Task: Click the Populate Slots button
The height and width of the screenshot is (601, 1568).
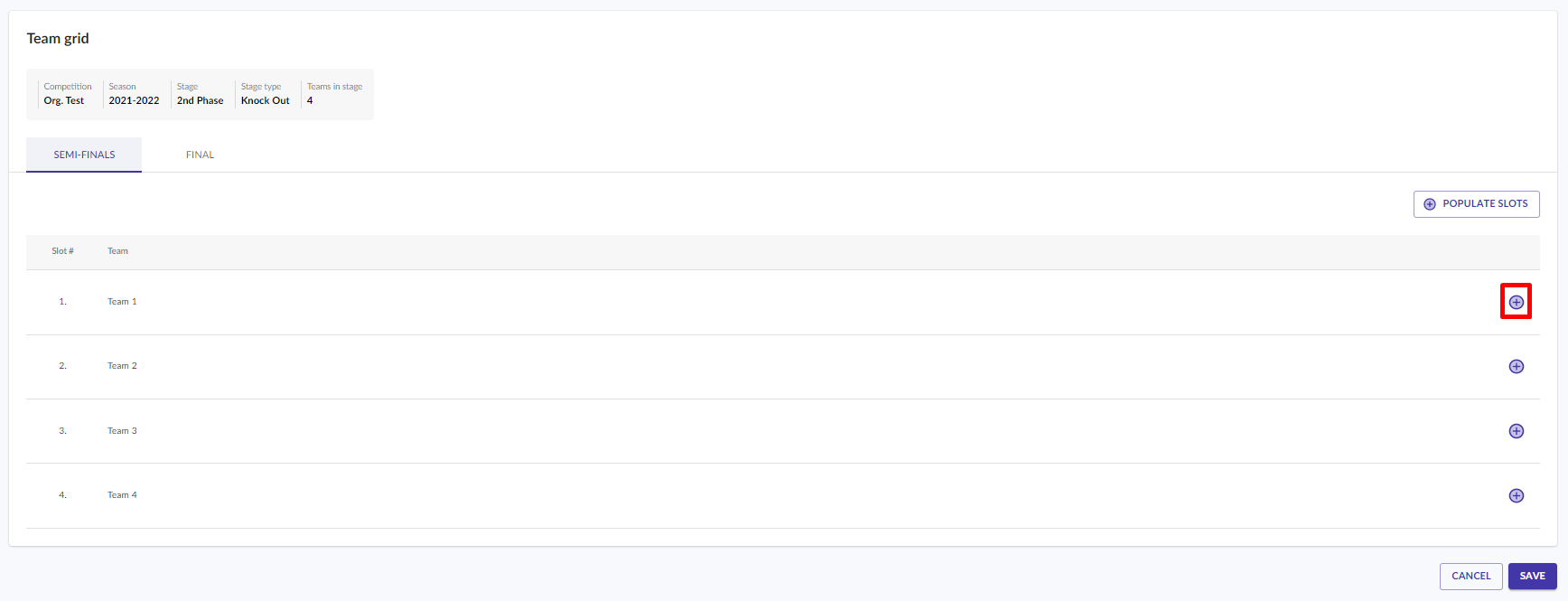Action: point(1476,204)
